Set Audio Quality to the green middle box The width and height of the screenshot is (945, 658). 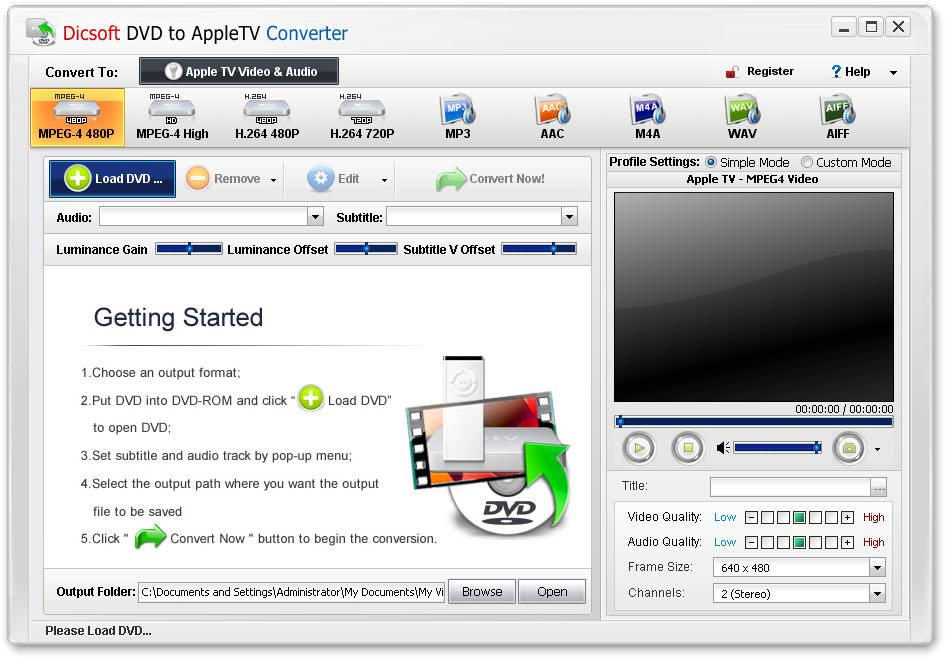click(x=799, y=543)
